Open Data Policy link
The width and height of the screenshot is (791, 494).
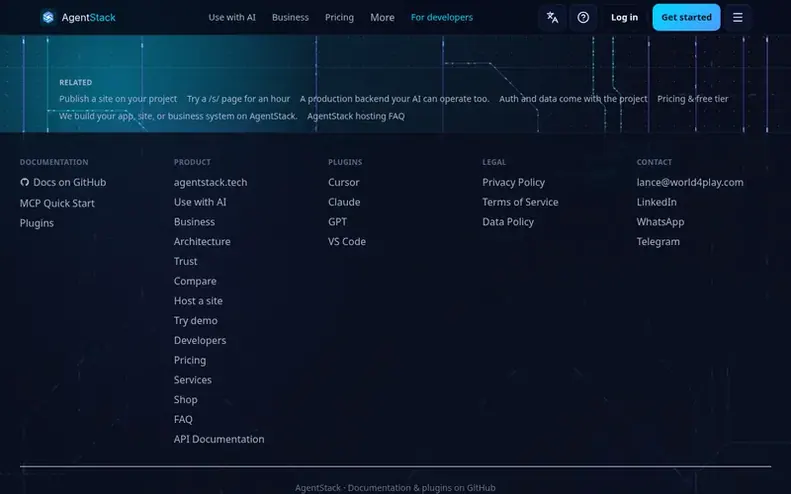tap(507, 222)
